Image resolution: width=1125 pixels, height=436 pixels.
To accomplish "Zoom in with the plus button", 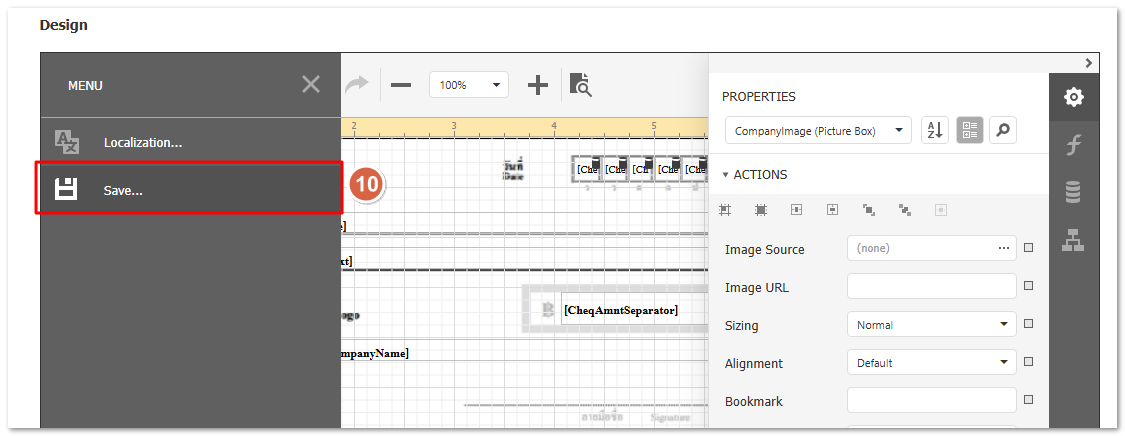I will pos(538,85).
